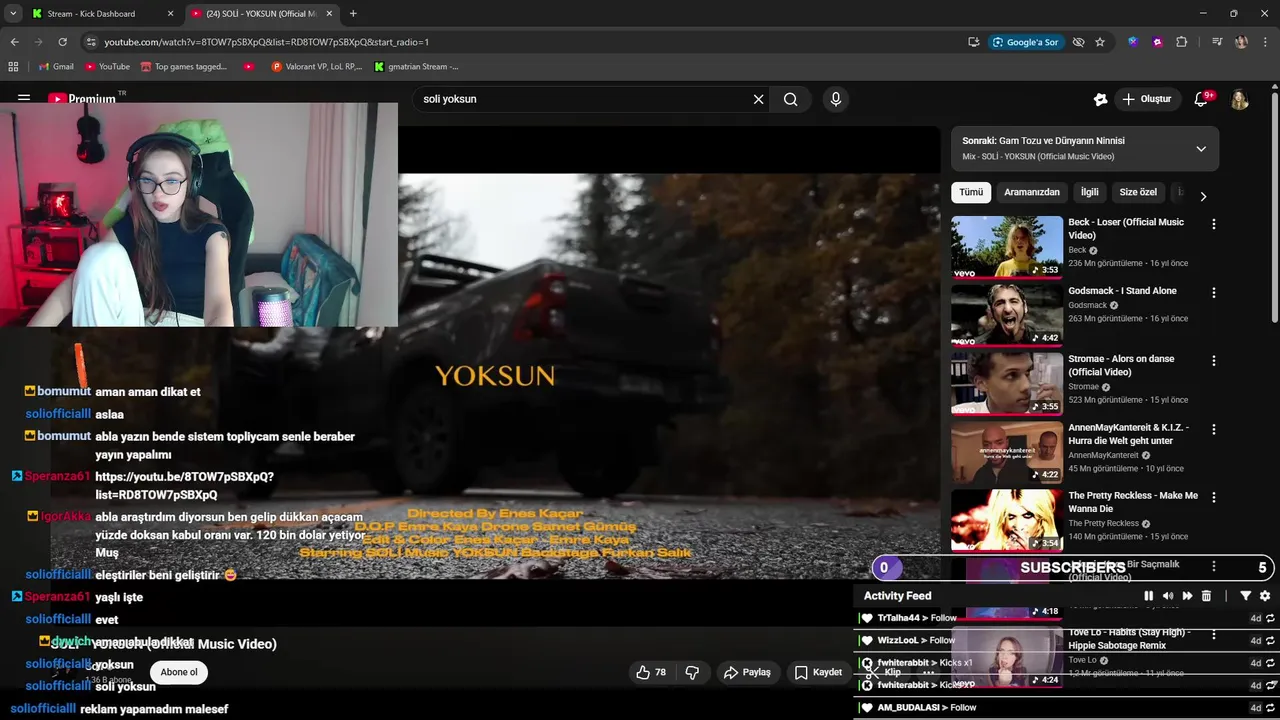The height and width of the screenshot is (720, 1280).
Task: Open the YouTube account avatar menu
Action: pos(1240,100)
